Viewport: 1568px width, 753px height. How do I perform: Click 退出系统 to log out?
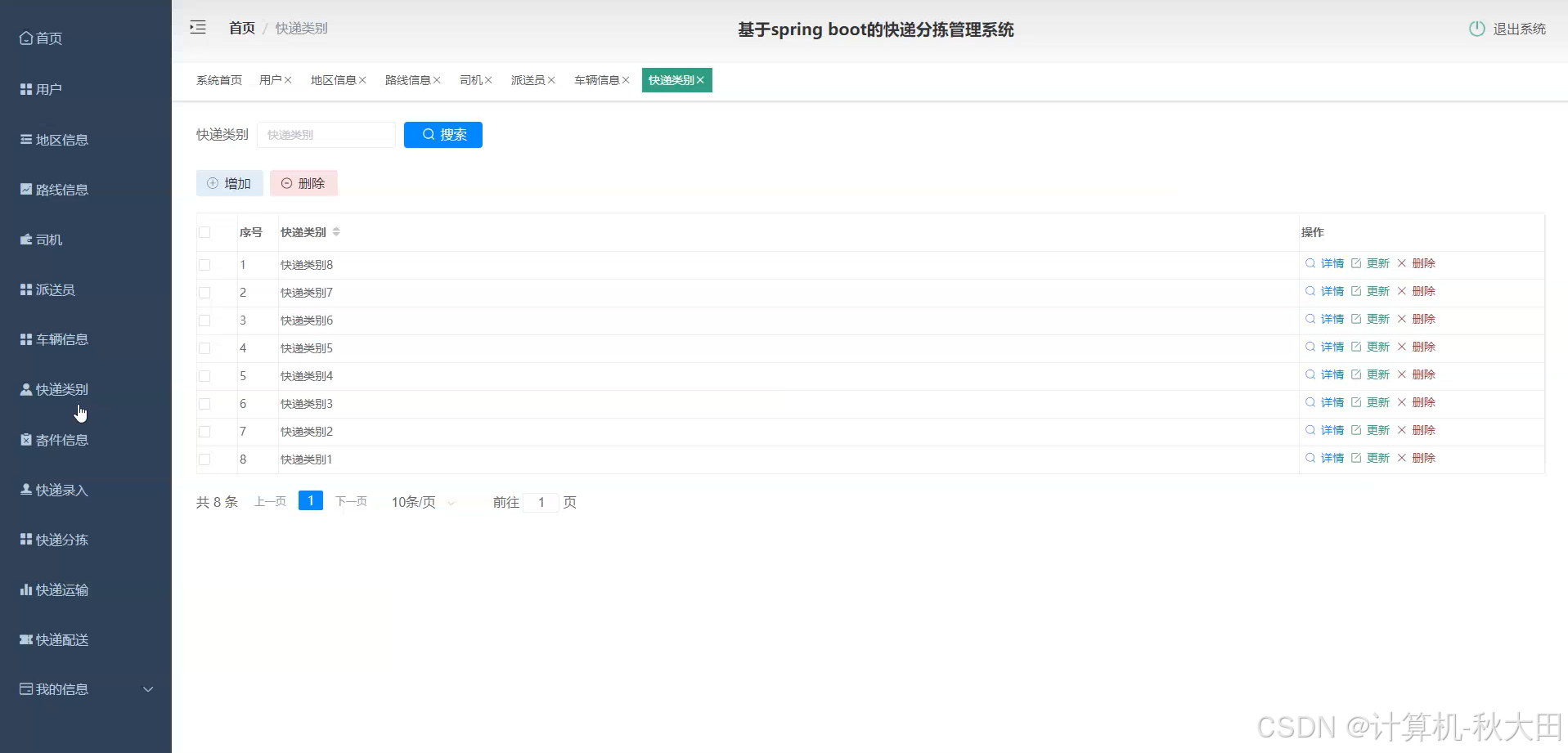pyautogui.click(x=1519, y=29)
